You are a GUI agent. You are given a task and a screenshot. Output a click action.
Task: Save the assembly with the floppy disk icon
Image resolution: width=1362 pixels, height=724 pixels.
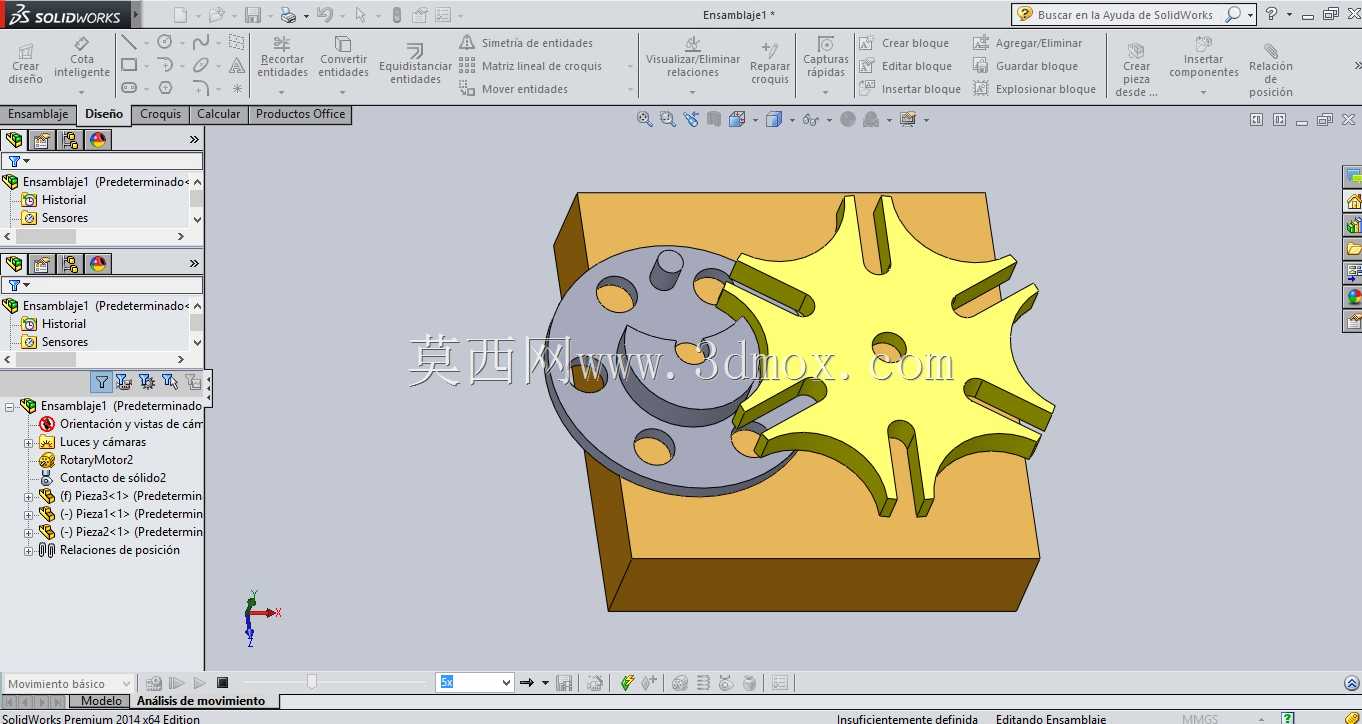click(x=253, y=15)
